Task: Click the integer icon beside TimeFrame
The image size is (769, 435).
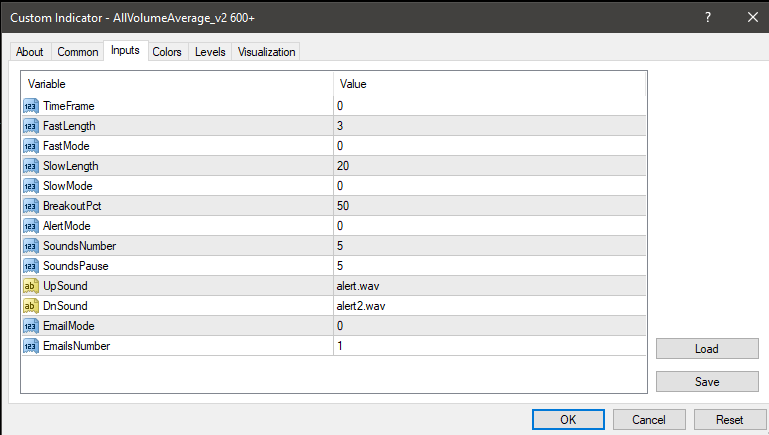Action: pyautogui.click(x=30, y=106)
